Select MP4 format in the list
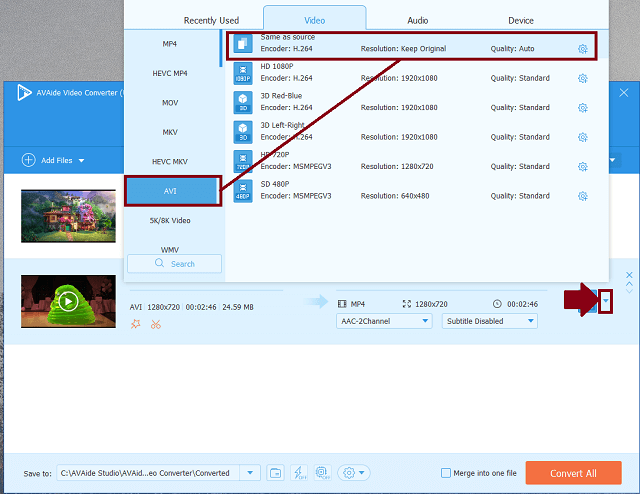The width and height of the screenshot is (640, 494). click(171, 44)
